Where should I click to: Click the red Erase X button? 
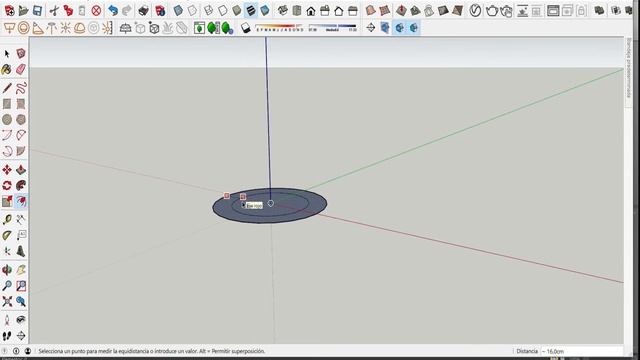(x=96, y=11)
